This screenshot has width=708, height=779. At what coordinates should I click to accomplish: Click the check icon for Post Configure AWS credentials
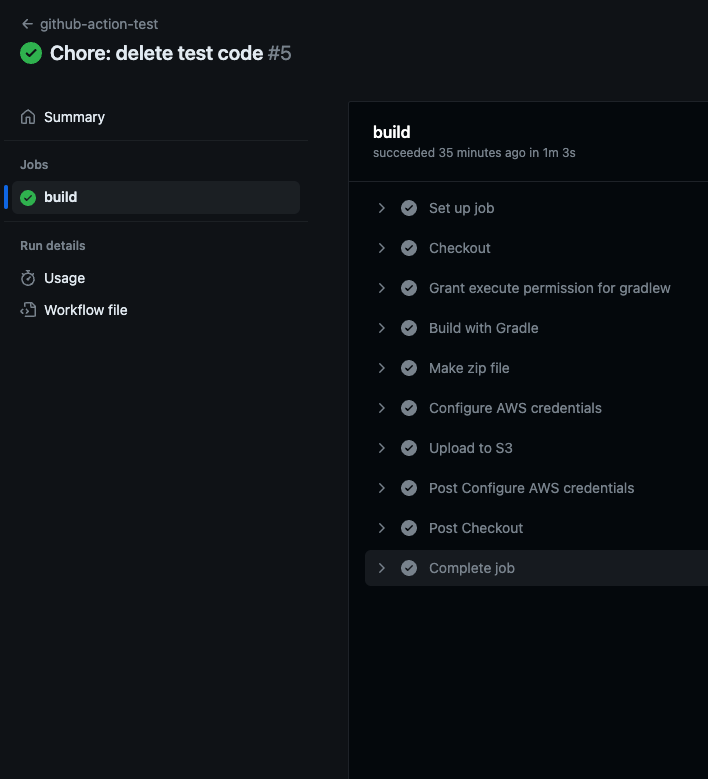pyautogui.click(x=409, y=488)
